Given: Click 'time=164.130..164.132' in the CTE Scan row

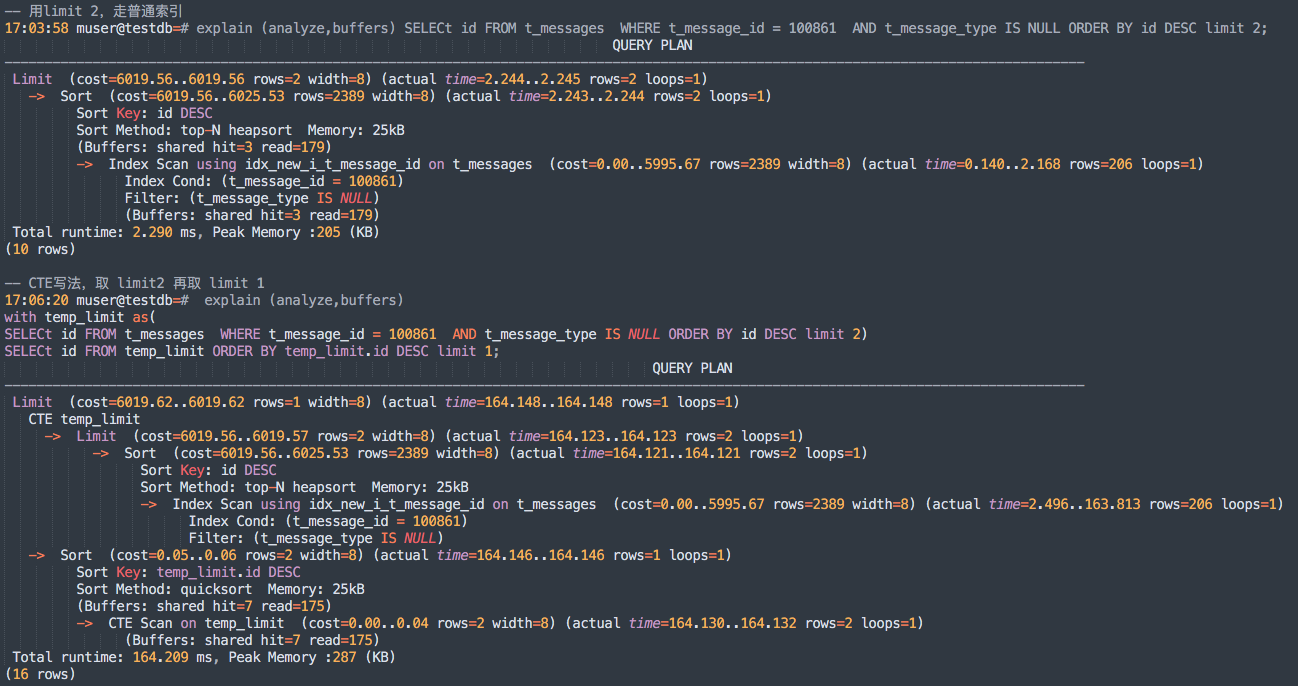Looking at the screenshot, I should [713, 623].
